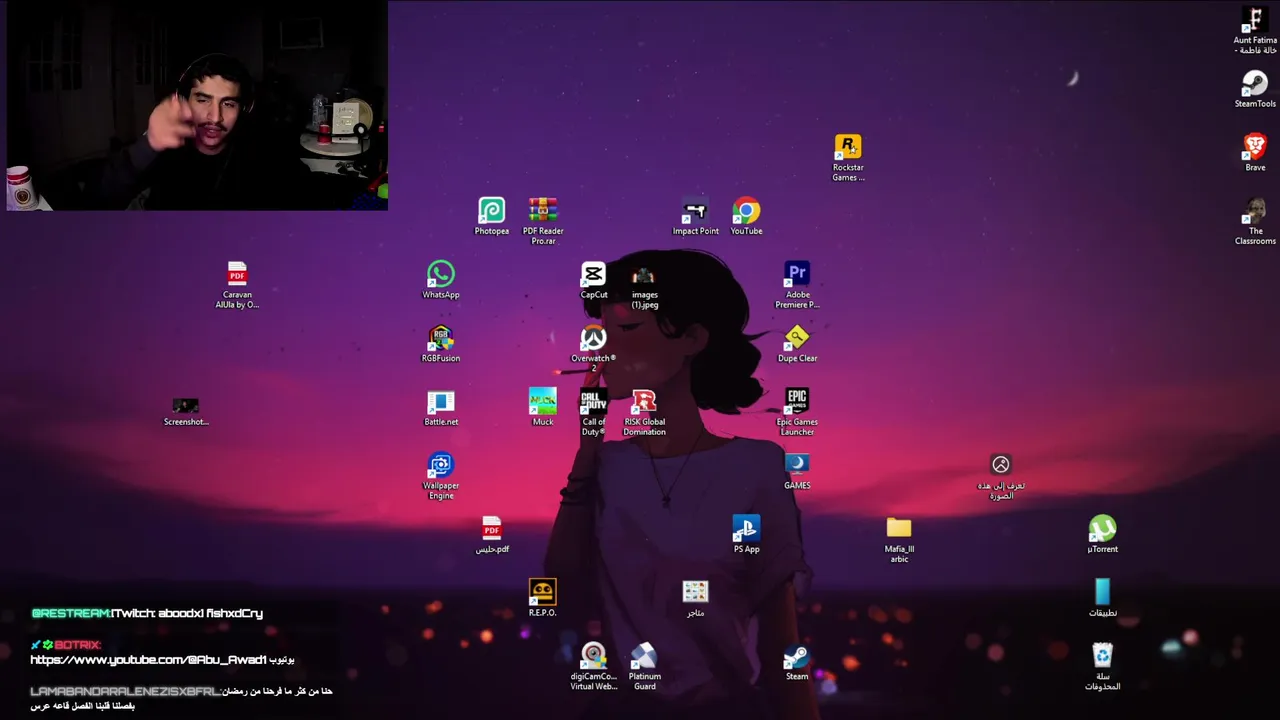Launch the Platinum Guard shortcut
This screenshot has width=1280, height=720.
click(644, 667)
